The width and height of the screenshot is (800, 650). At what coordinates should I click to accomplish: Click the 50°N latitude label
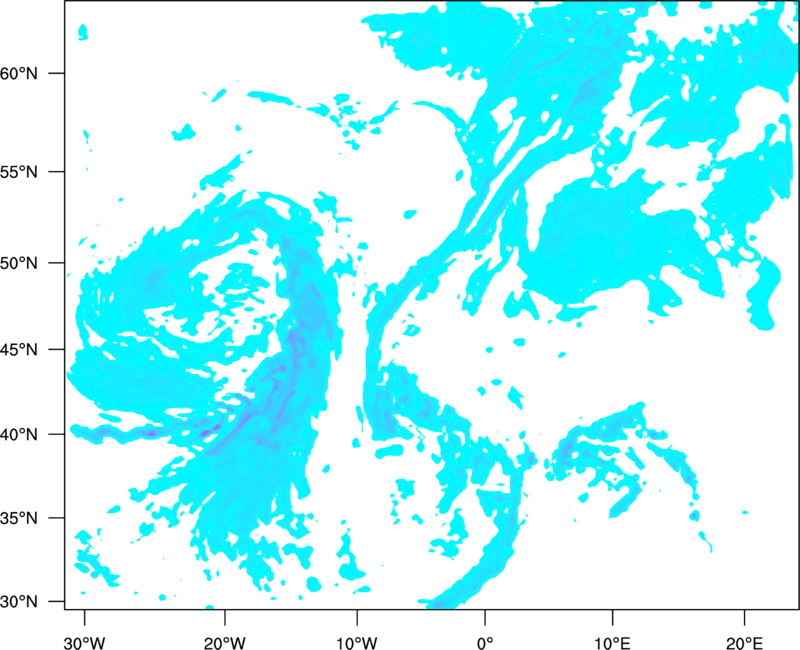coord(19,263)
